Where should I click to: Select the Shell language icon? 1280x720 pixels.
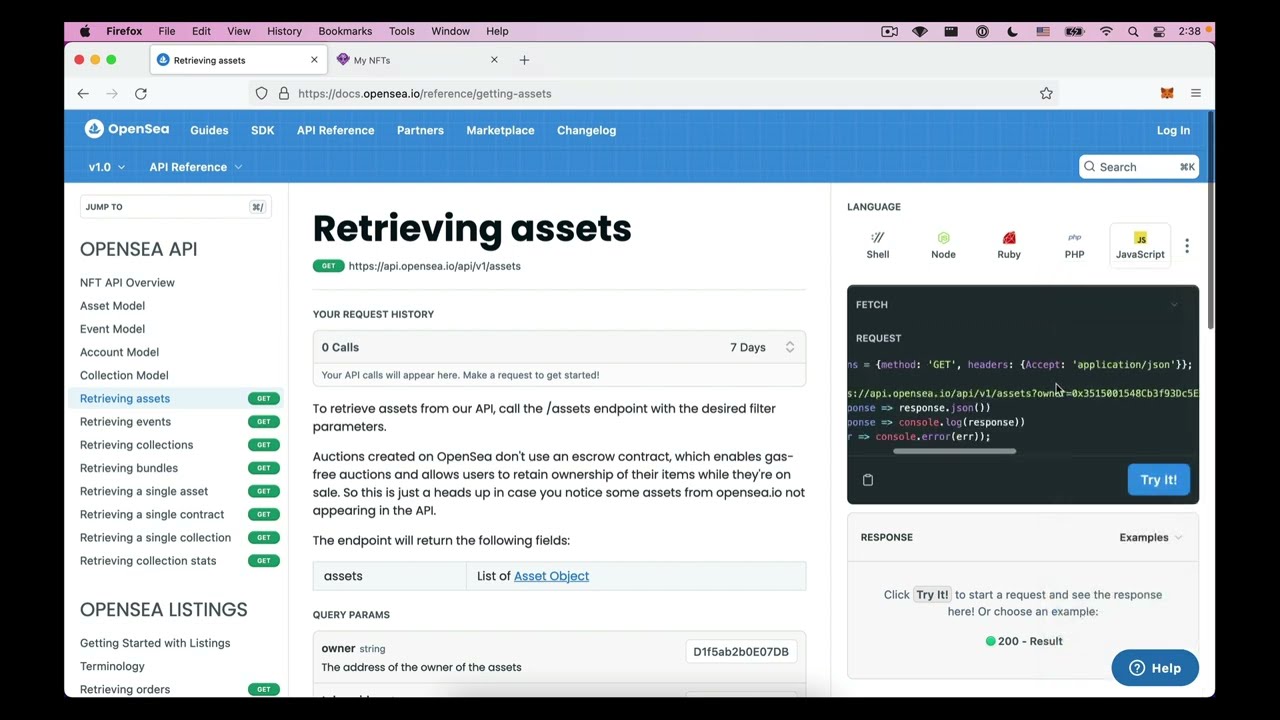click(x=878, y=245)
